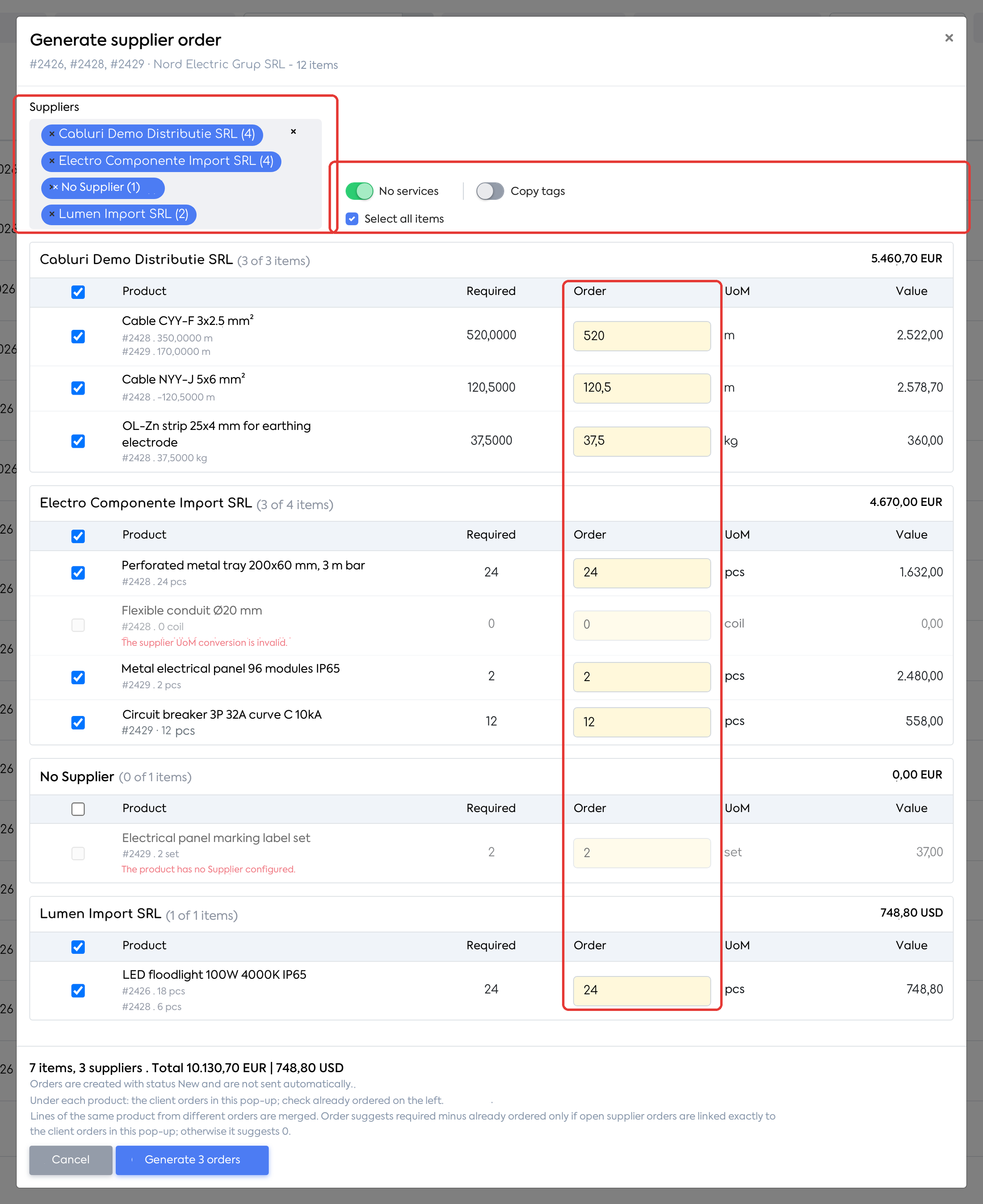
Task: Uncheck Perforated metal tray item
Action: pyautogui.click(x=78, y=573)
